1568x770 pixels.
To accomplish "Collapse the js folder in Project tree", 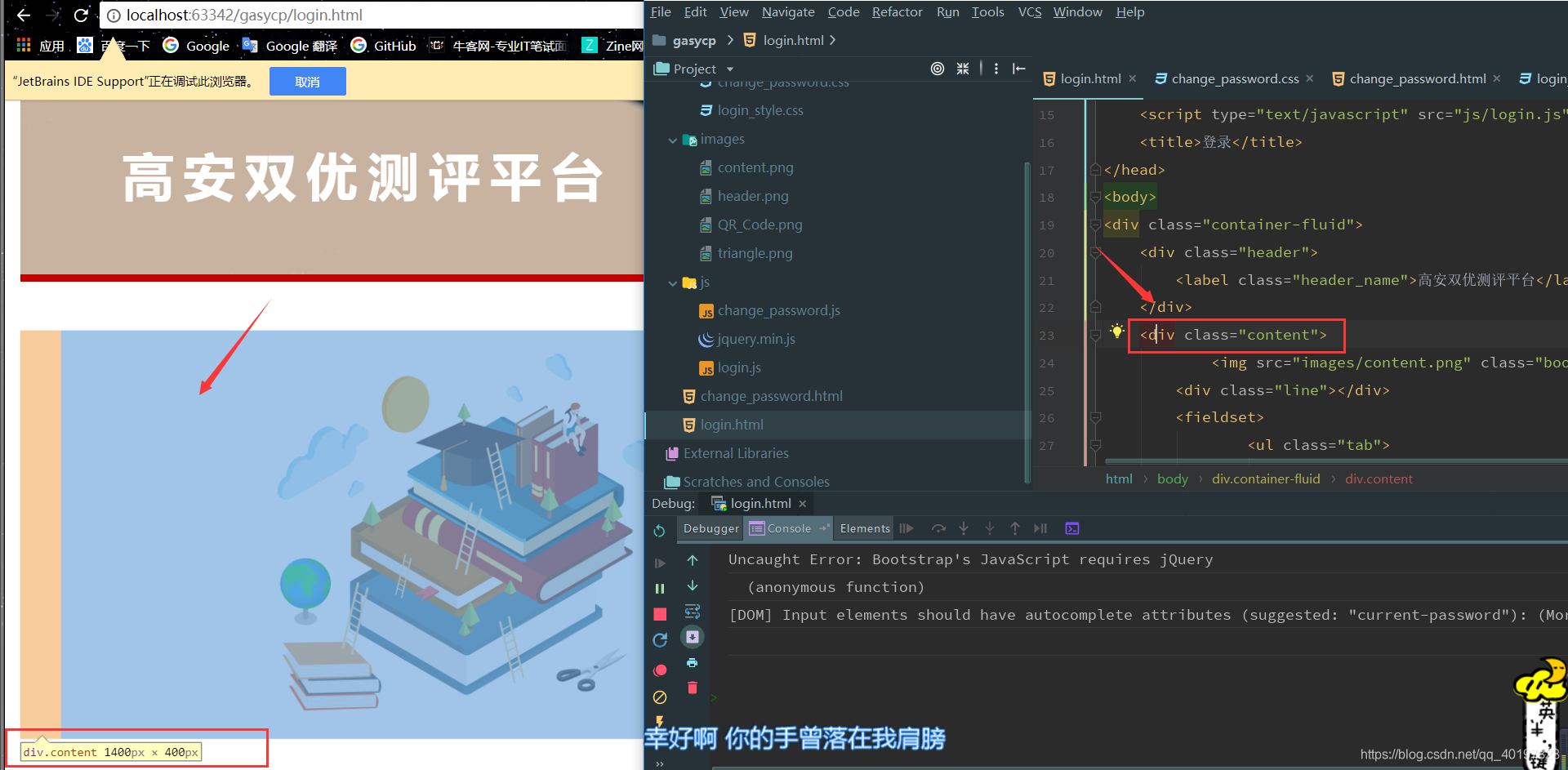I will 672,283.
